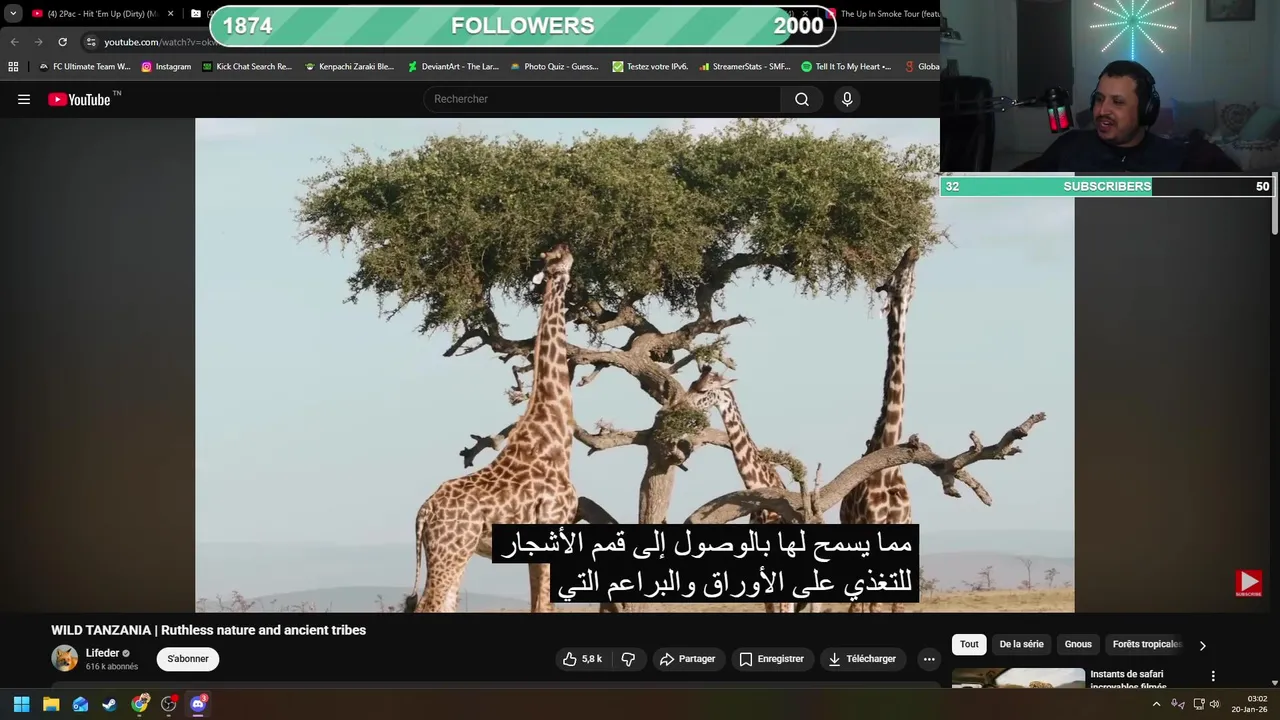The image size is (1280, 720).
Task: Download video with Télécharger button
Action: point(862,659)
